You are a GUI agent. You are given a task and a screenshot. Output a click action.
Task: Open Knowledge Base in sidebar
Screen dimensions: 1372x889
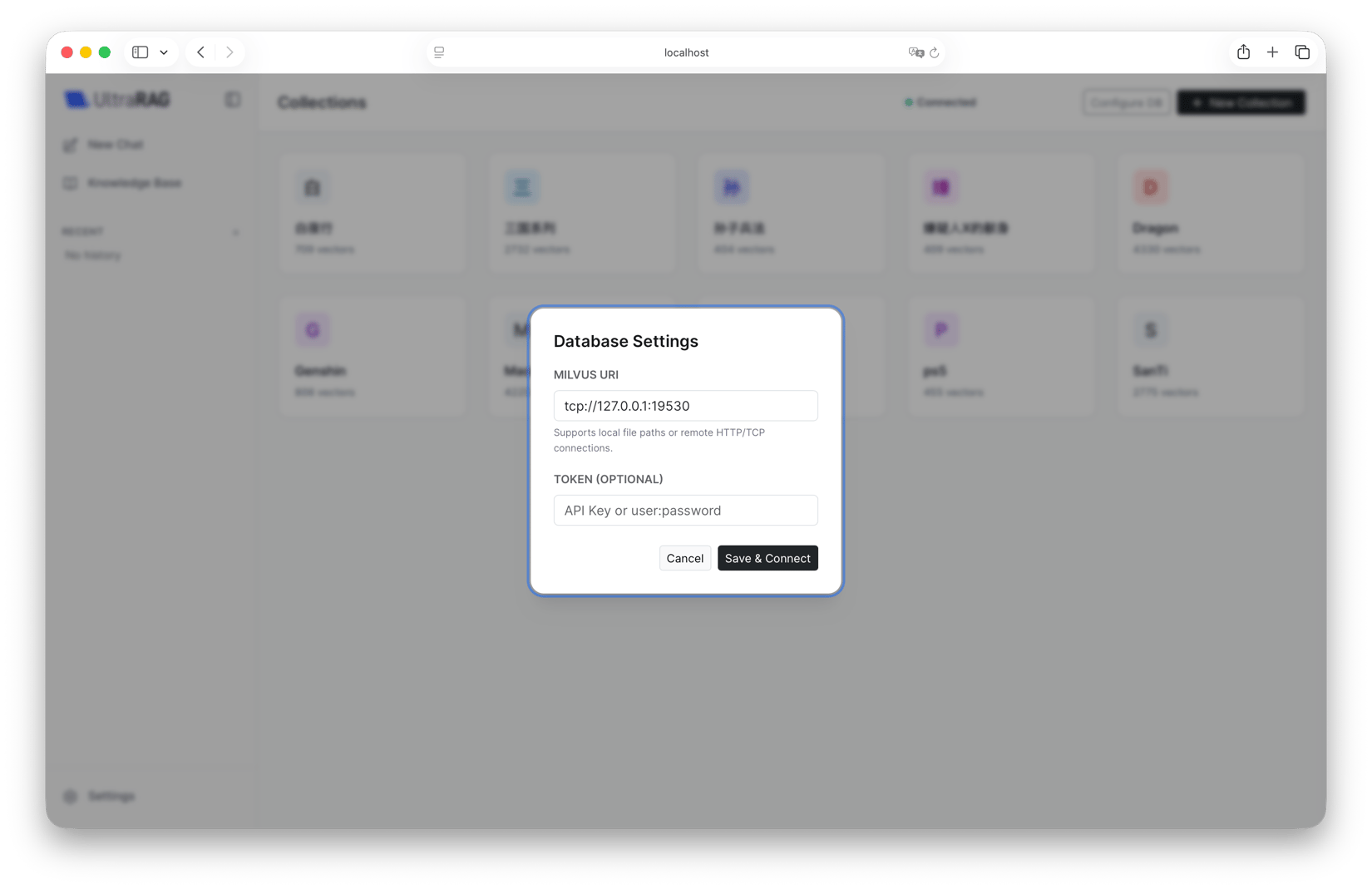pos(122,183)
